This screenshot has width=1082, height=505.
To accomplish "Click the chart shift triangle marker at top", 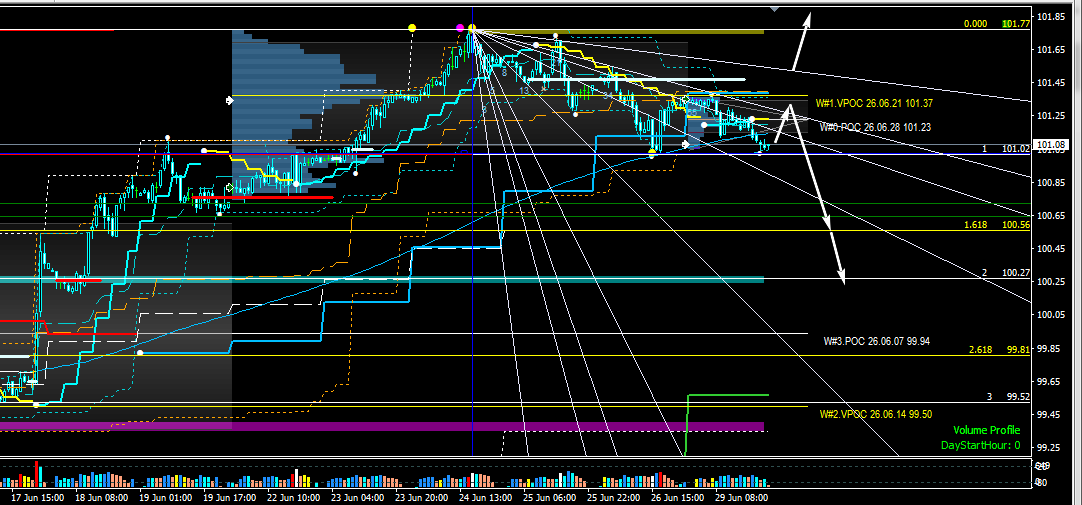I will point(775,9).
